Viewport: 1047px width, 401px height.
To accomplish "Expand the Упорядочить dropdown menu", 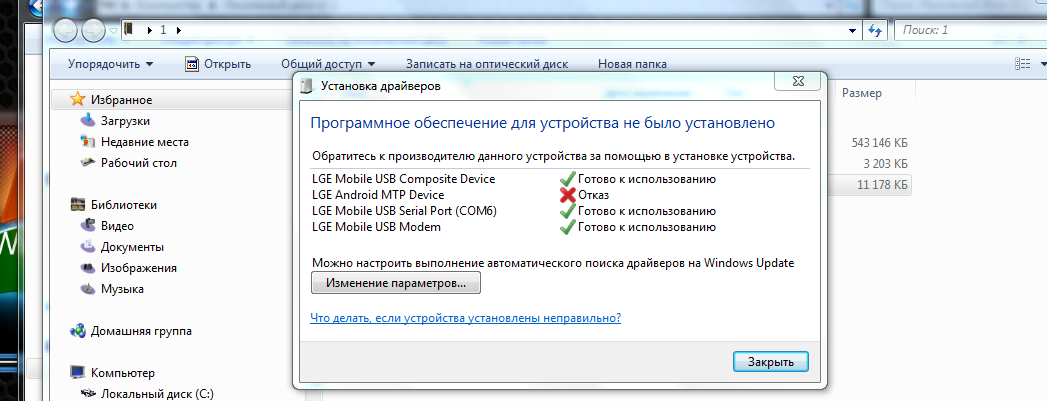I will coord(110,64).
